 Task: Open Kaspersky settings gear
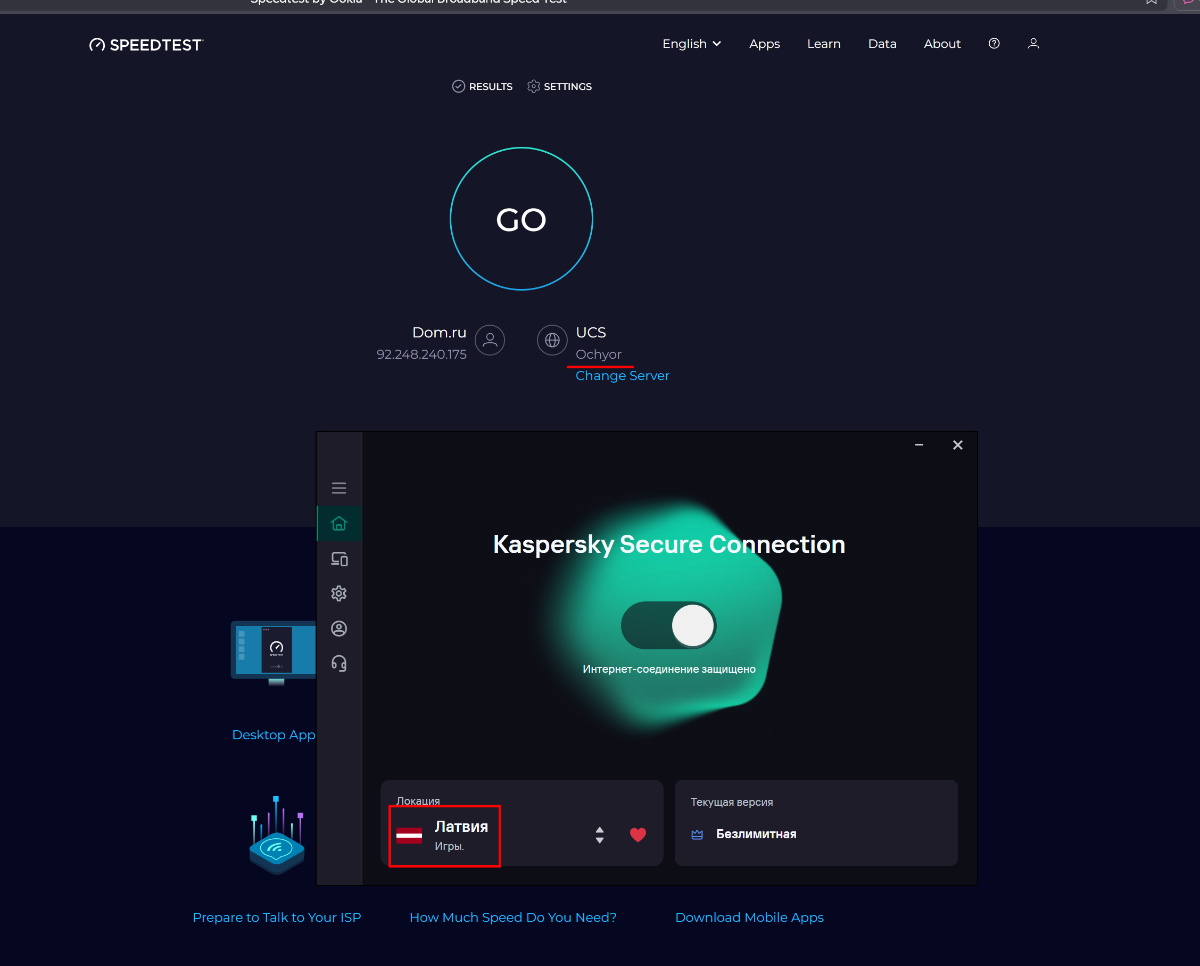339,594
